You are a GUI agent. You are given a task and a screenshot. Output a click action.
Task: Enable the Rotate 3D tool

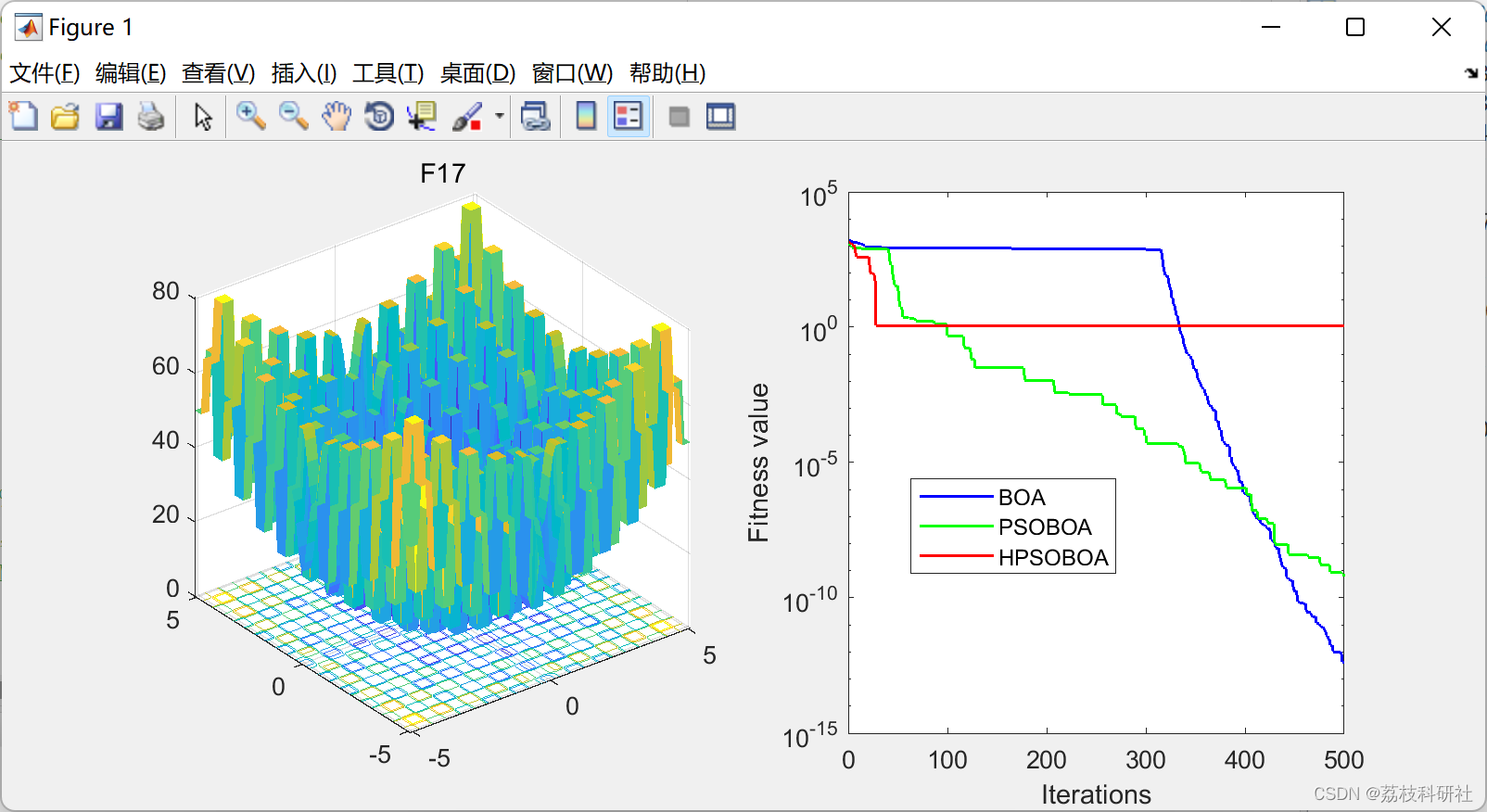(379, 117)
